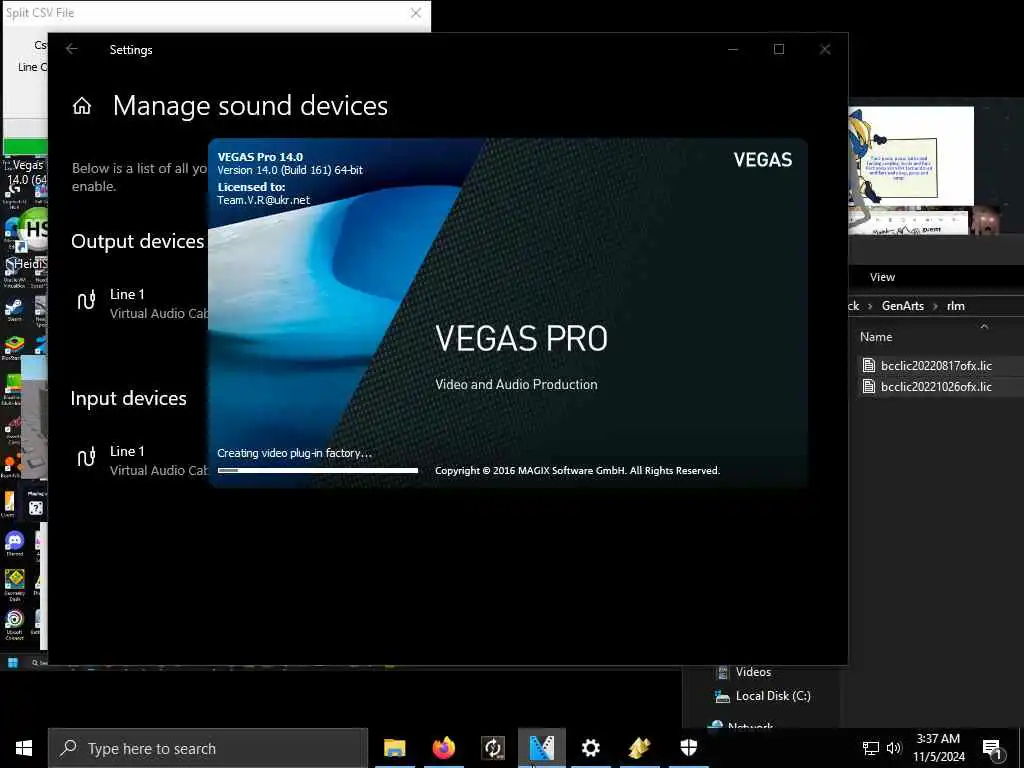The image size is (1024, 768).
Task: Open the volume speaker tray icon
Action: point(893,748)
